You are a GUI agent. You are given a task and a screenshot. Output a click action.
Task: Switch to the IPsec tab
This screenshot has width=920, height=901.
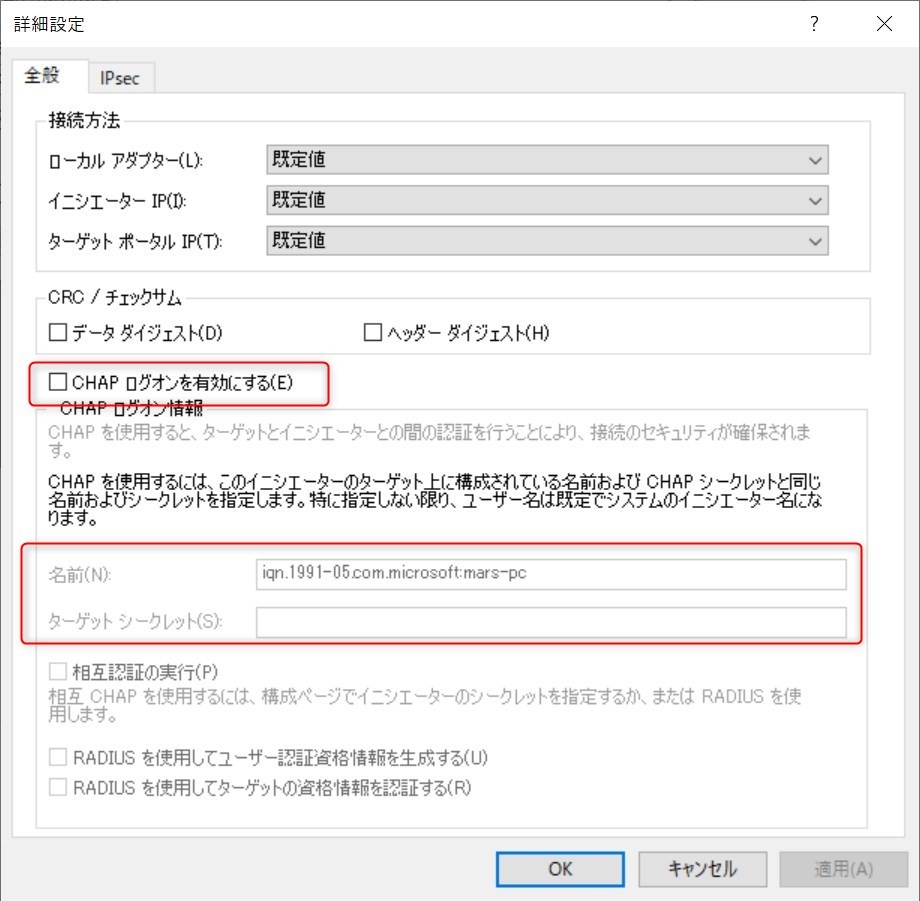pyautogui.click(x=120, y=79)
